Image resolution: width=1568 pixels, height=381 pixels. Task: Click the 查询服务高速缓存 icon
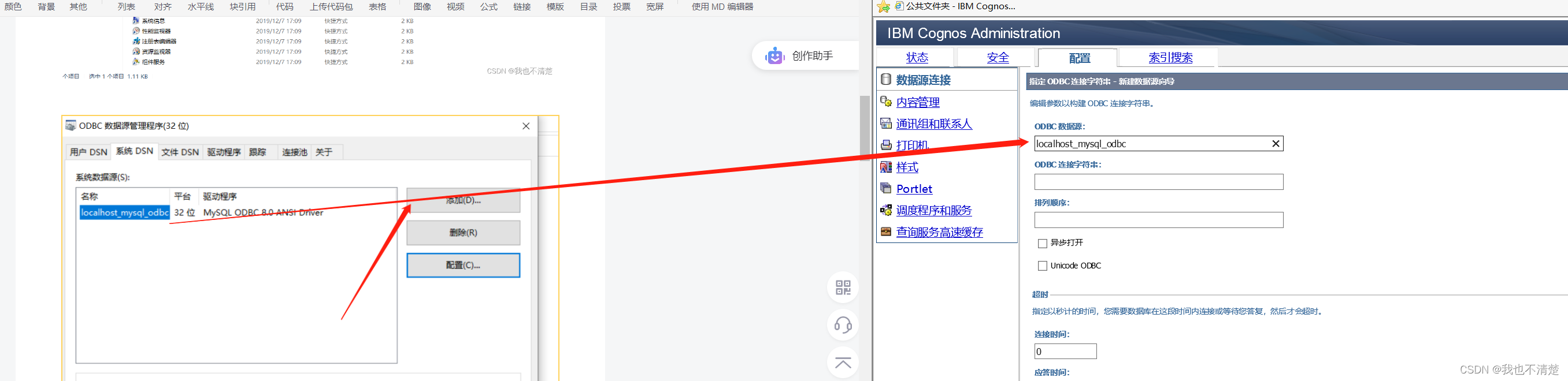click(886, 231)
